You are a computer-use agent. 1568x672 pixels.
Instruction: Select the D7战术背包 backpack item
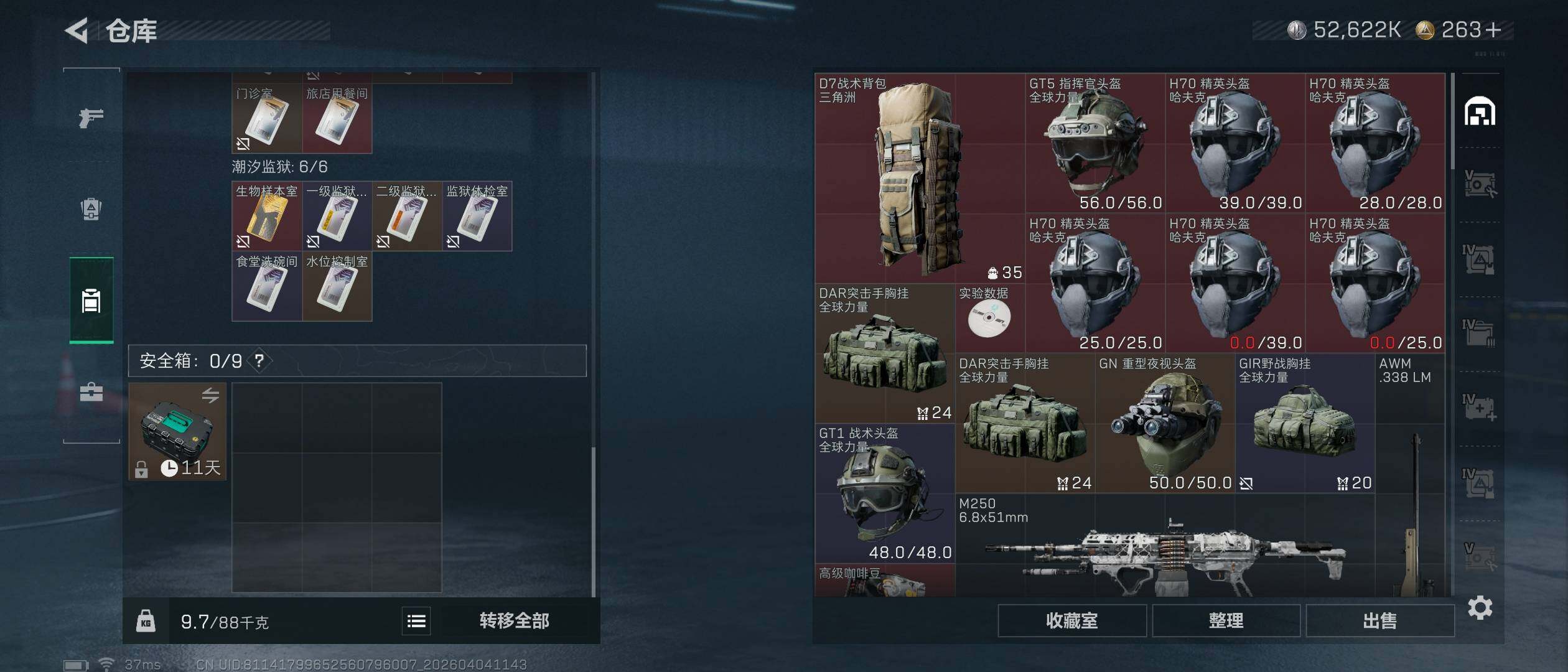pyautogui.click(x=920, y=179)
